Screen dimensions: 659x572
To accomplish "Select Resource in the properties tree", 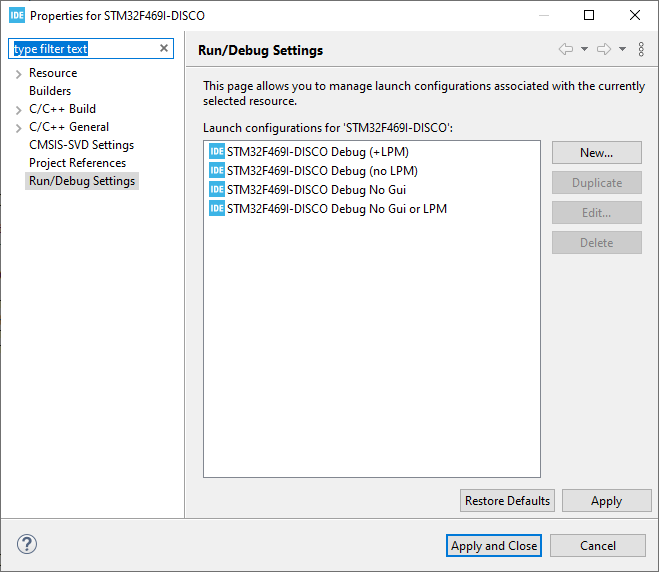I will 53,73.
